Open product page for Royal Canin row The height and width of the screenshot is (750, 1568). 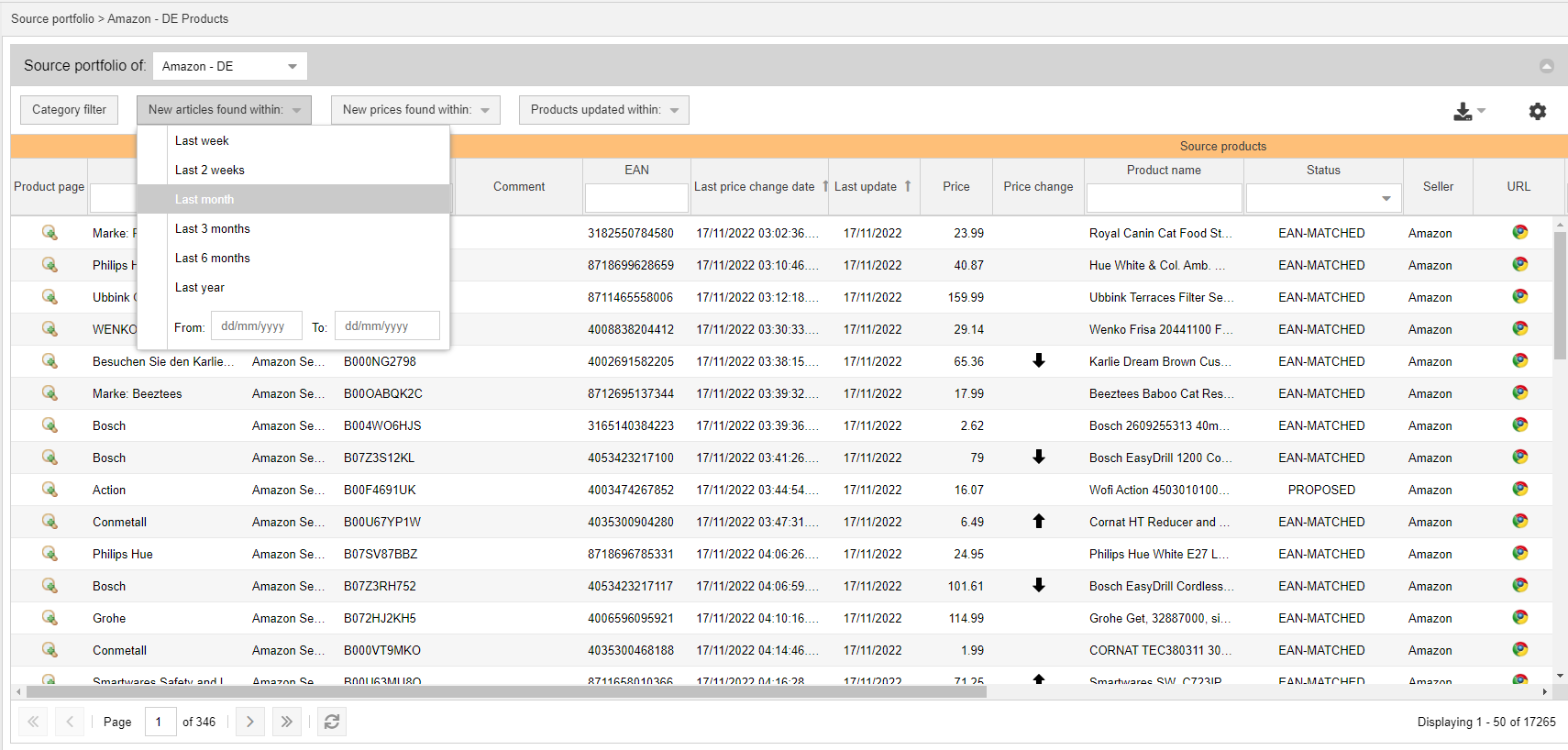click(50, 233)
